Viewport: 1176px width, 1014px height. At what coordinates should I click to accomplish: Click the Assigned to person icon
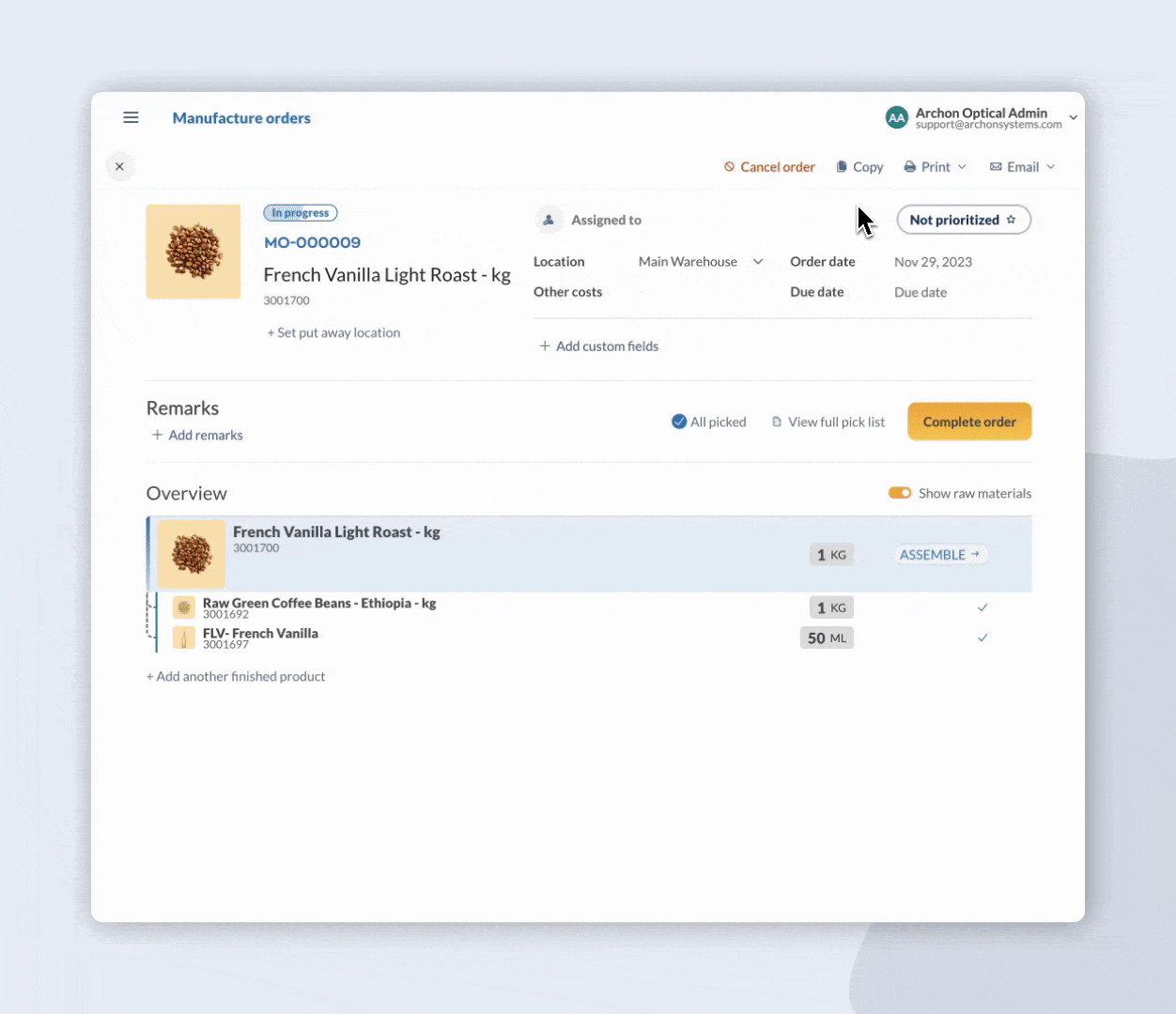549,220
